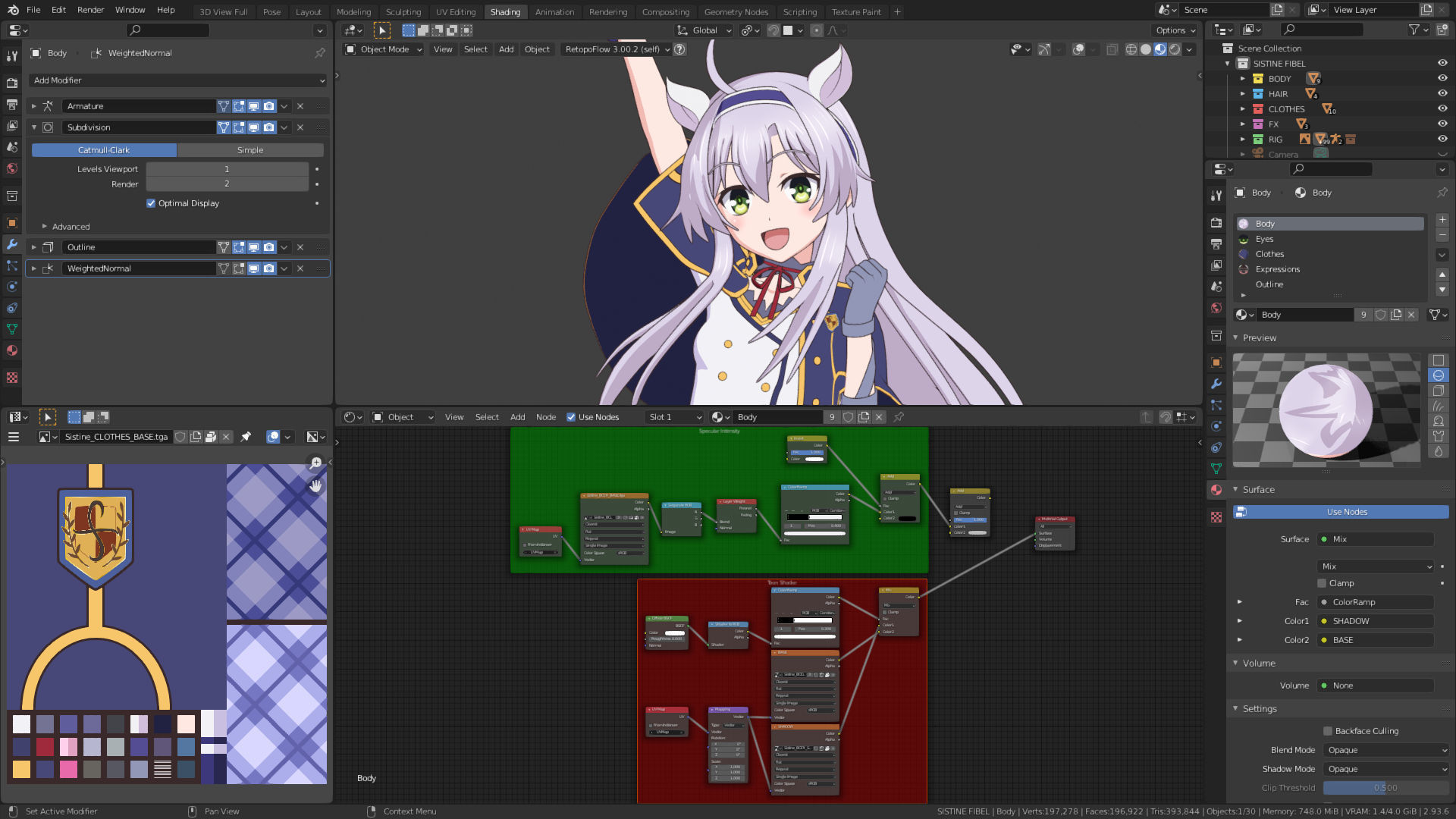The width and height of the screenshot is (1456, 819).
Task: Toggle Use Nodes checkbox in node editor
Action: tap(571, 417)
